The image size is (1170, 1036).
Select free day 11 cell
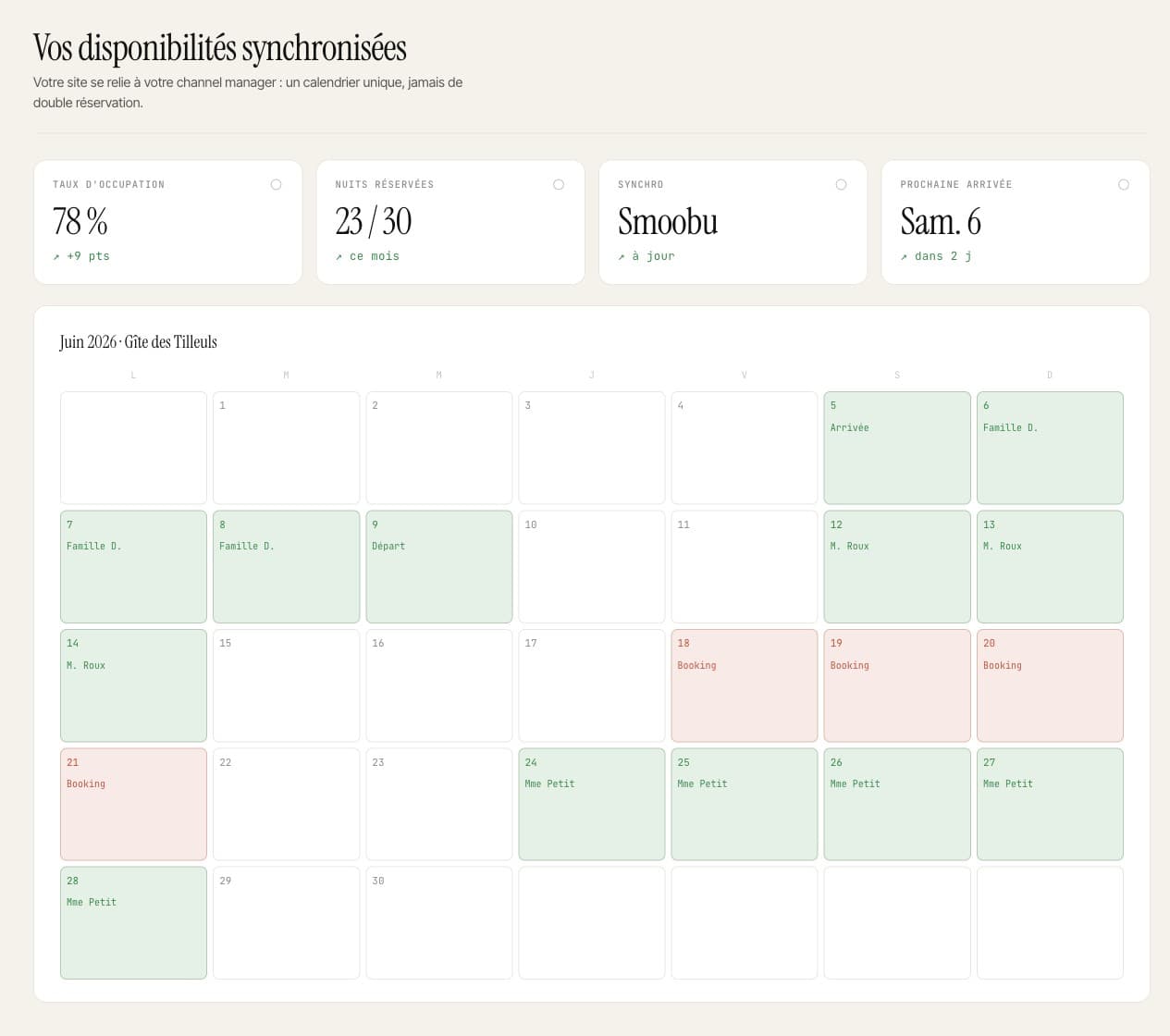pos(745,567)
